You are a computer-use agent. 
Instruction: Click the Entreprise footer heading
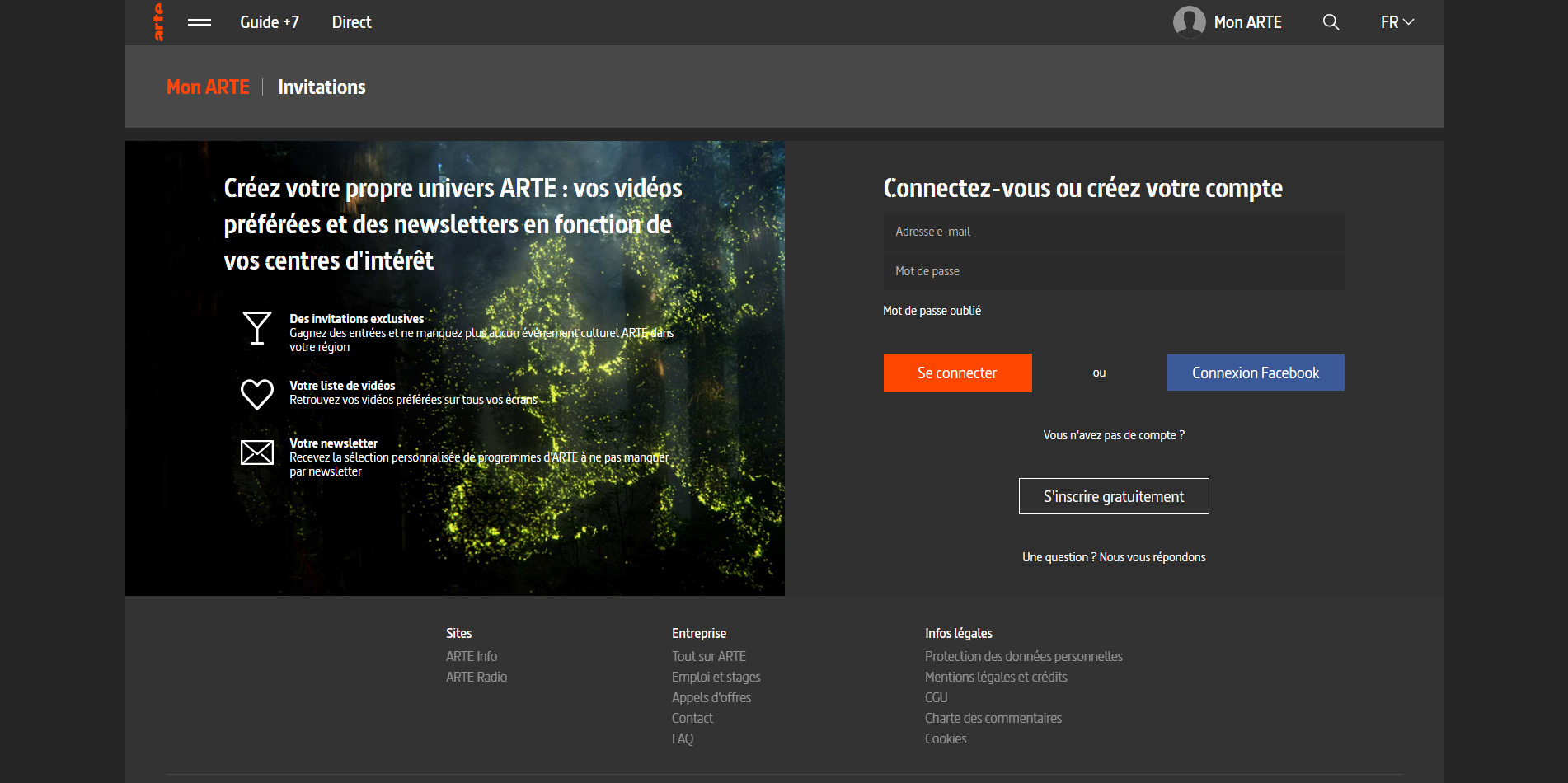click(699, 633)
